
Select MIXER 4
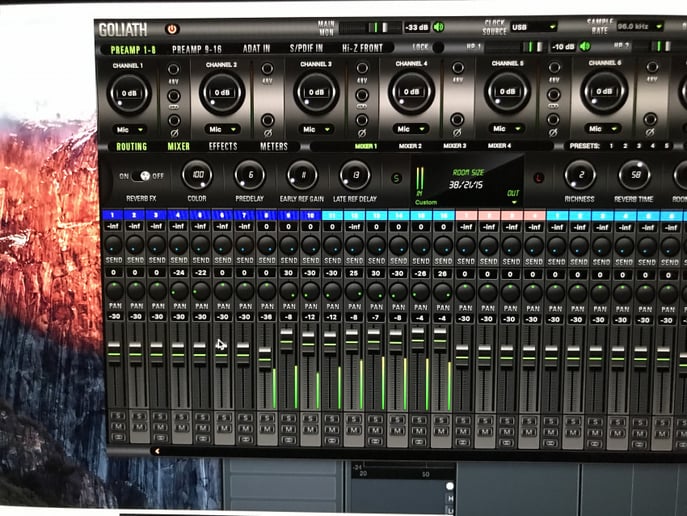tap(499, 145)
